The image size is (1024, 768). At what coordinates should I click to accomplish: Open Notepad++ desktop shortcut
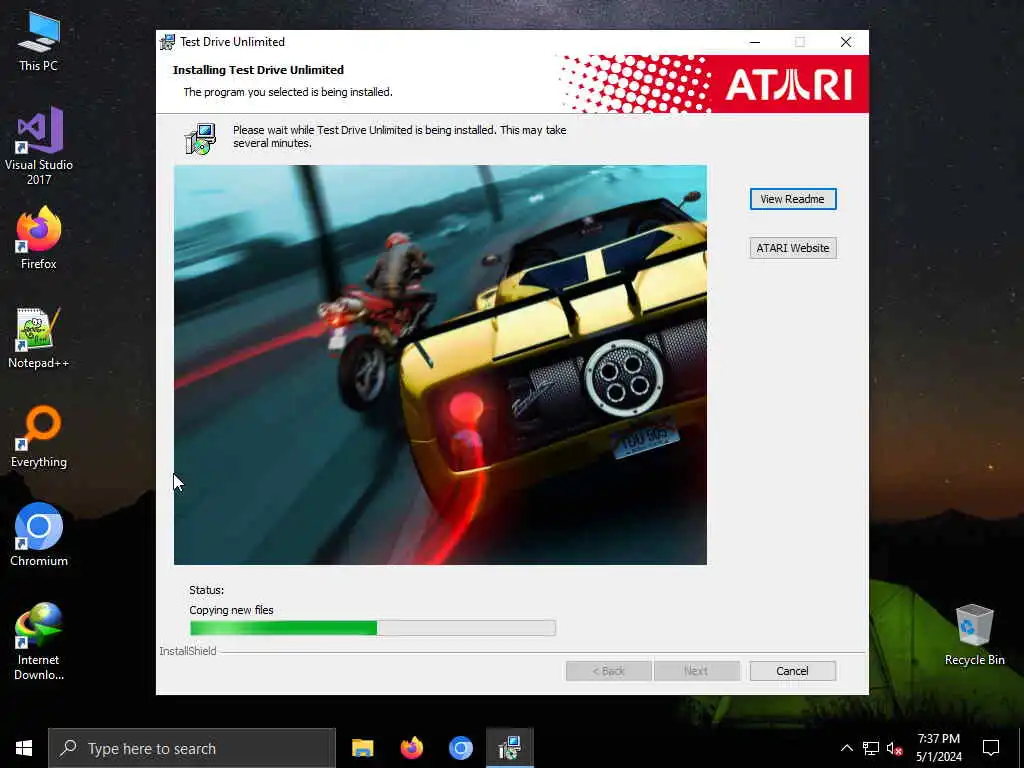click(39, 338)
